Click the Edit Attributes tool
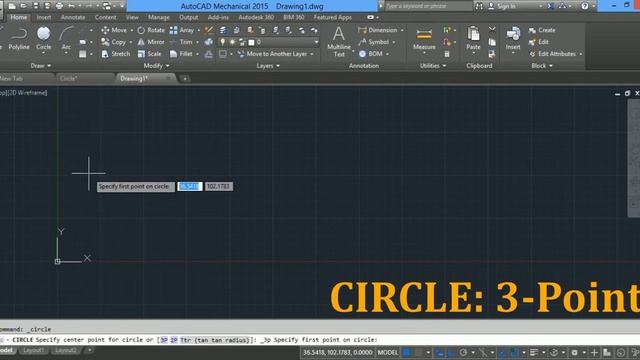 (553, 54)
